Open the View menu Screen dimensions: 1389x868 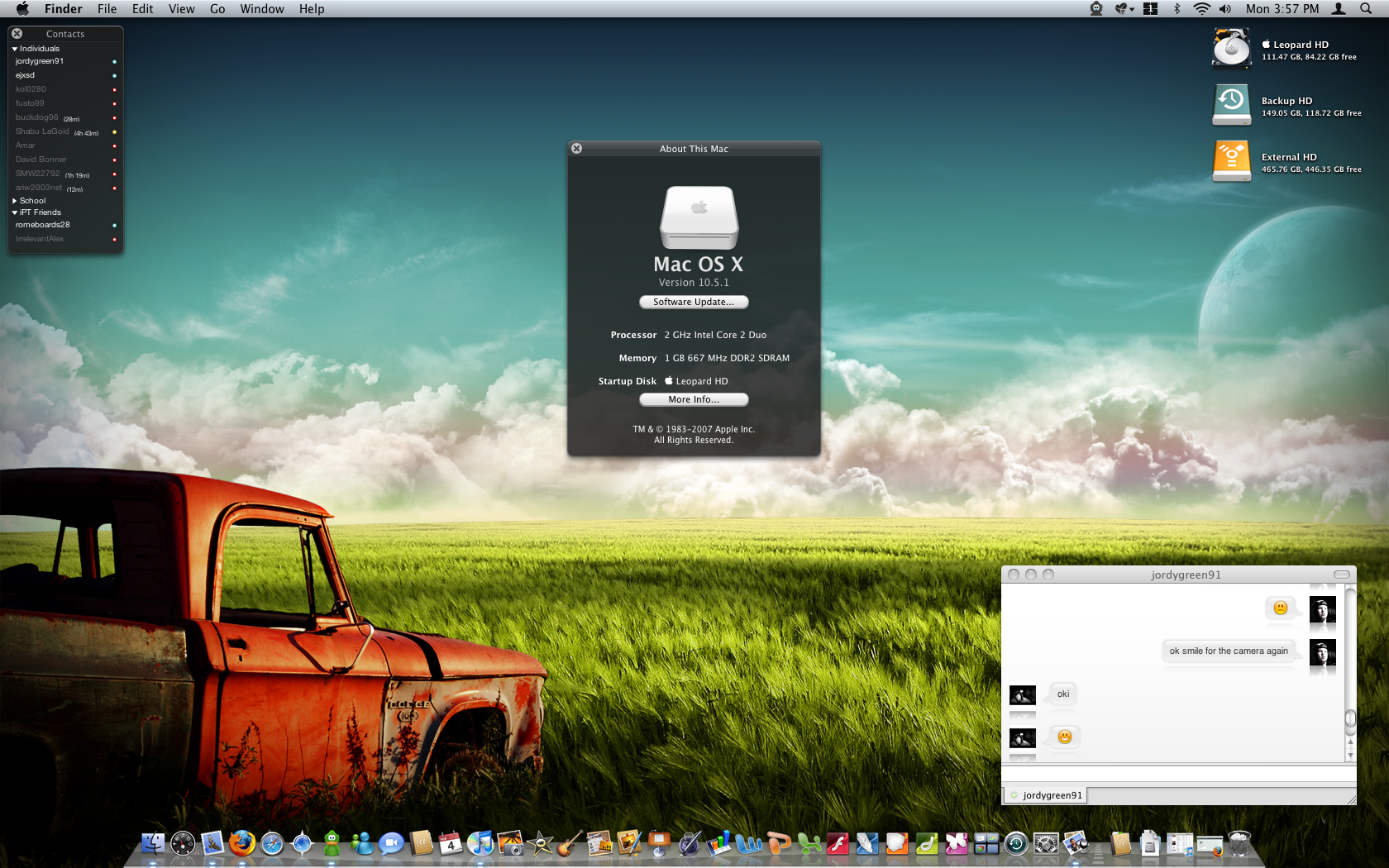[x=181, y=8]
